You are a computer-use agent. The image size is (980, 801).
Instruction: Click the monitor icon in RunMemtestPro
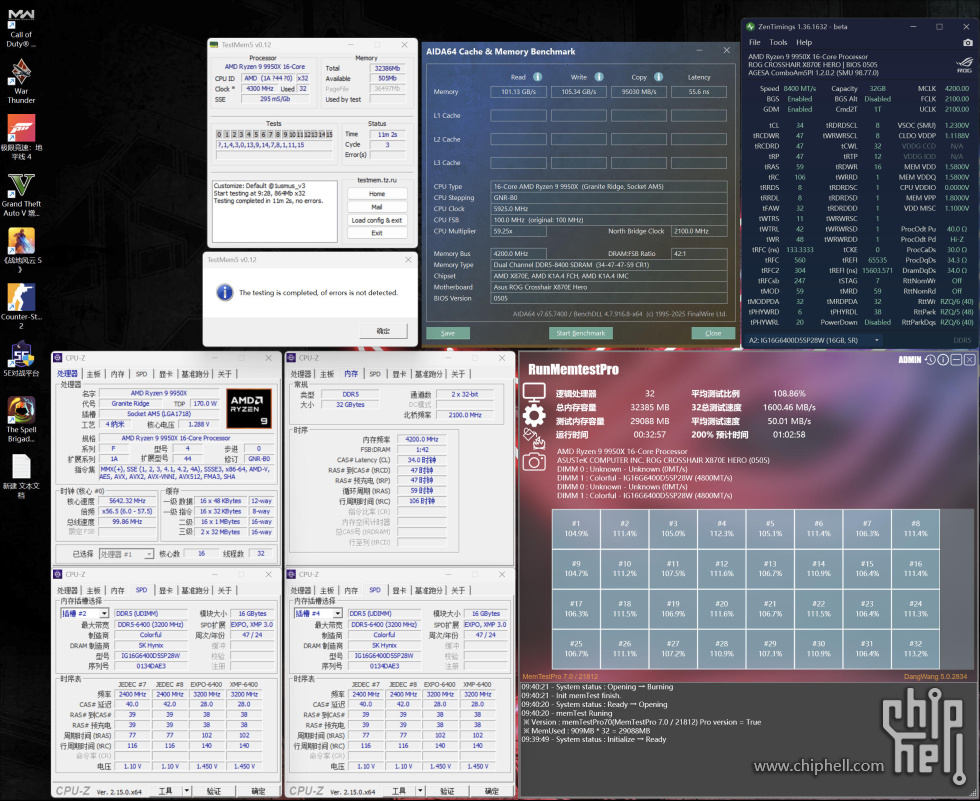[x=534, y=393]
